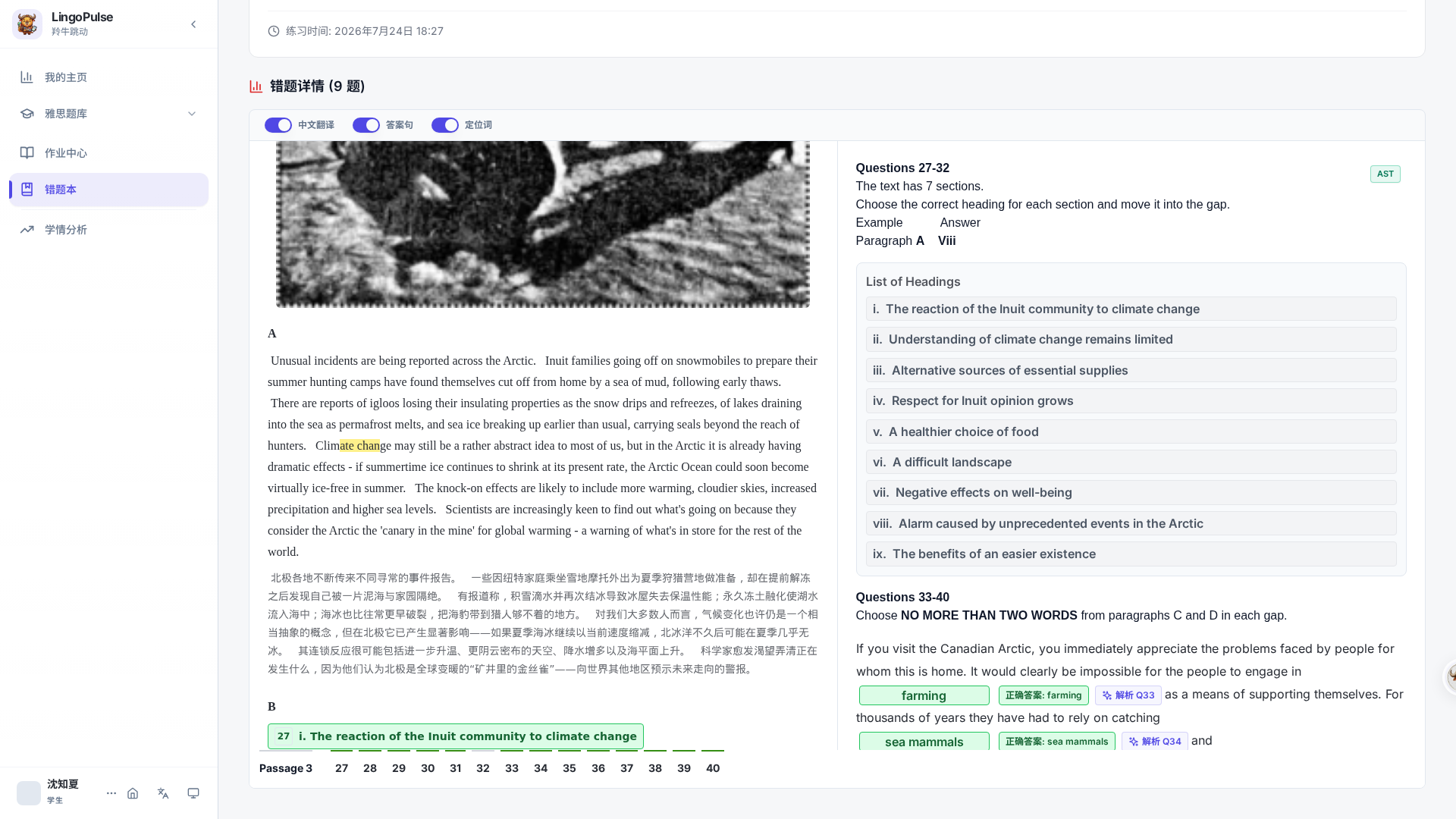Click the 作业中心 open book icon
This screenshot has width=1456, height=819.
coord(27,153)
